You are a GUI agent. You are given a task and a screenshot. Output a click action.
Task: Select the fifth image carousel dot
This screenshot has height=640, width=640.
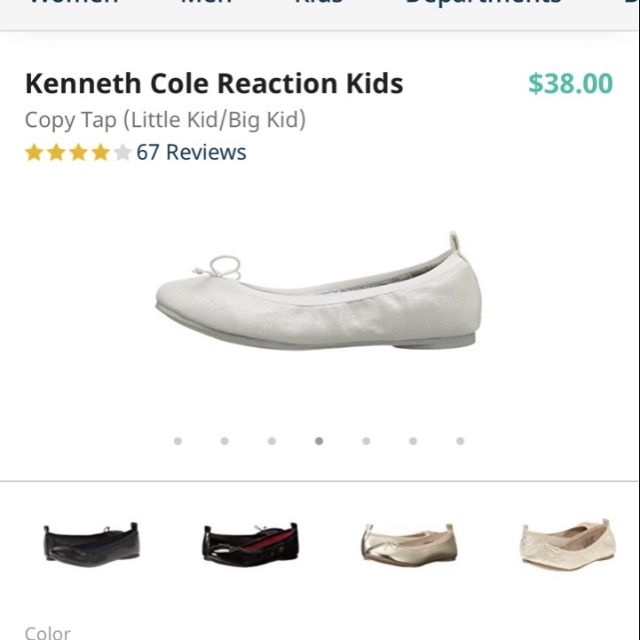pyautogui.click(x=366, y=440)
